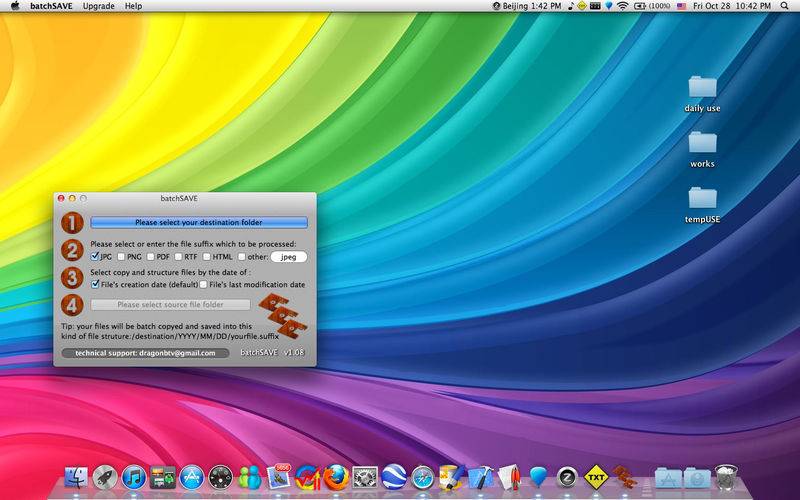Click the technical support email button
800x500 pixels.
click(x=145, y=353)
